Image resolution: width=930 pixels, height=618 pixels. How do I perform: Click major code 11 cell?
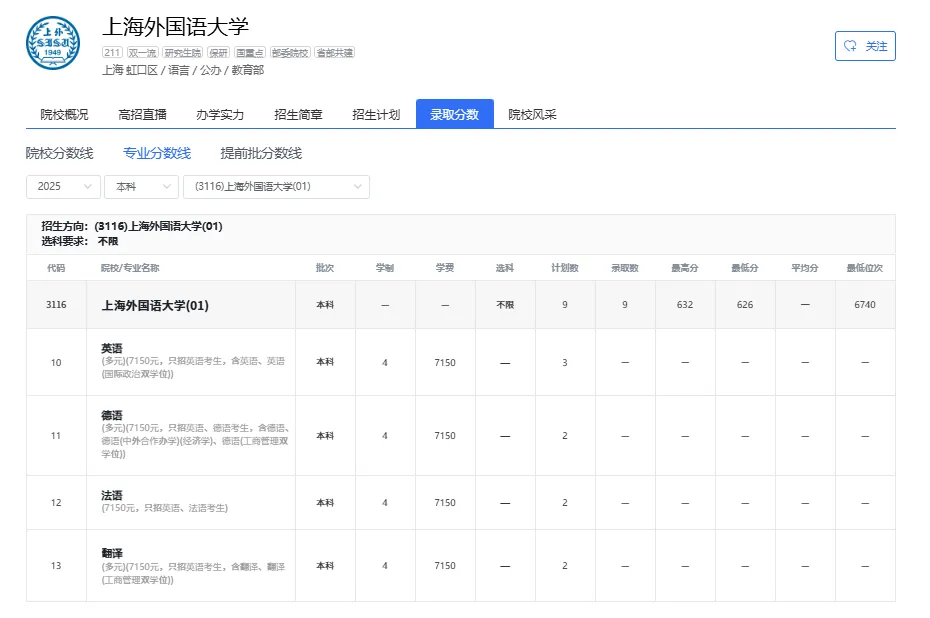coord(56,436)
